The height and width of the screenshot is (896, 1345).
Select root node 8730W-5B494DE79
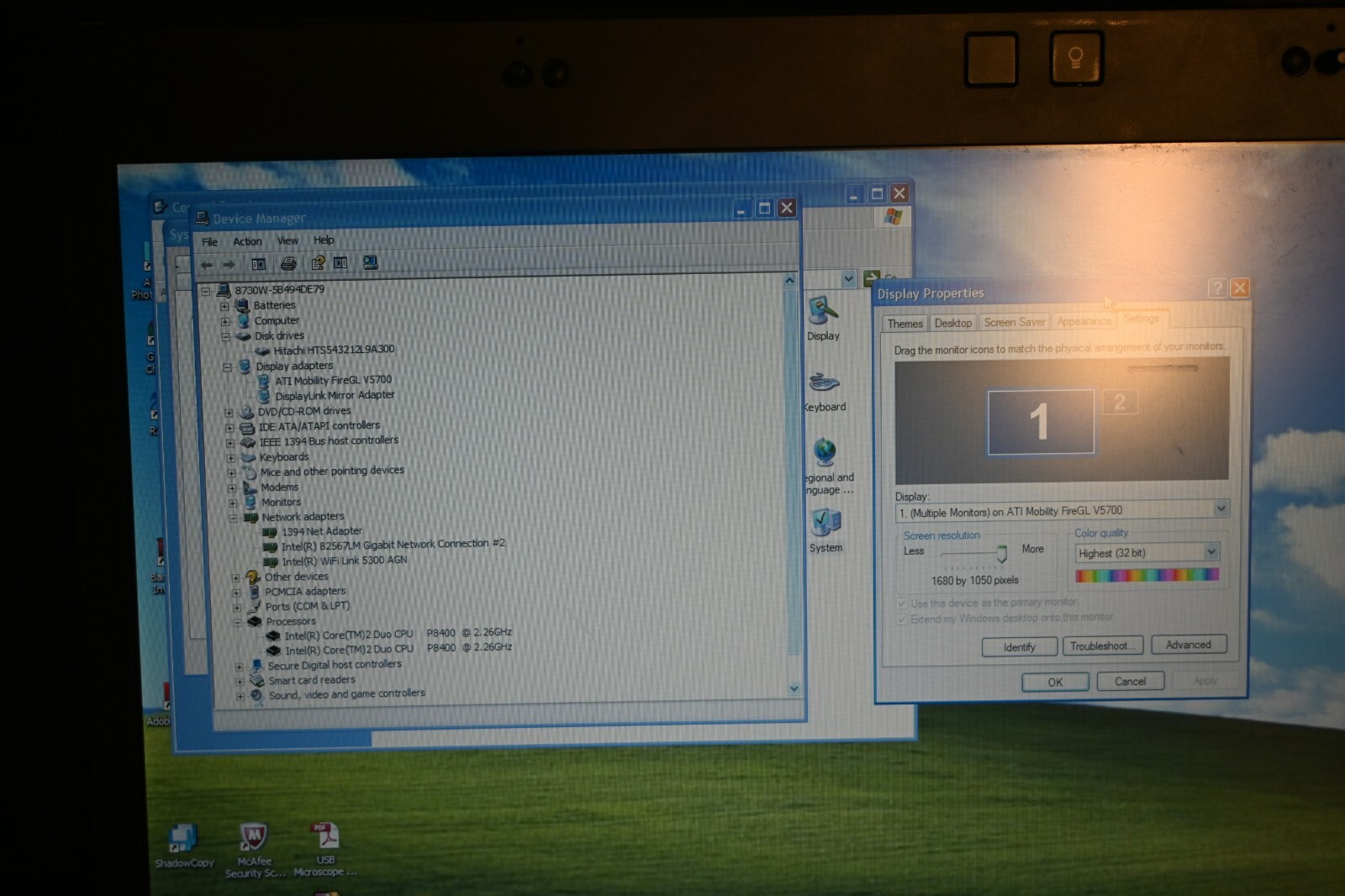click(279, 290)
